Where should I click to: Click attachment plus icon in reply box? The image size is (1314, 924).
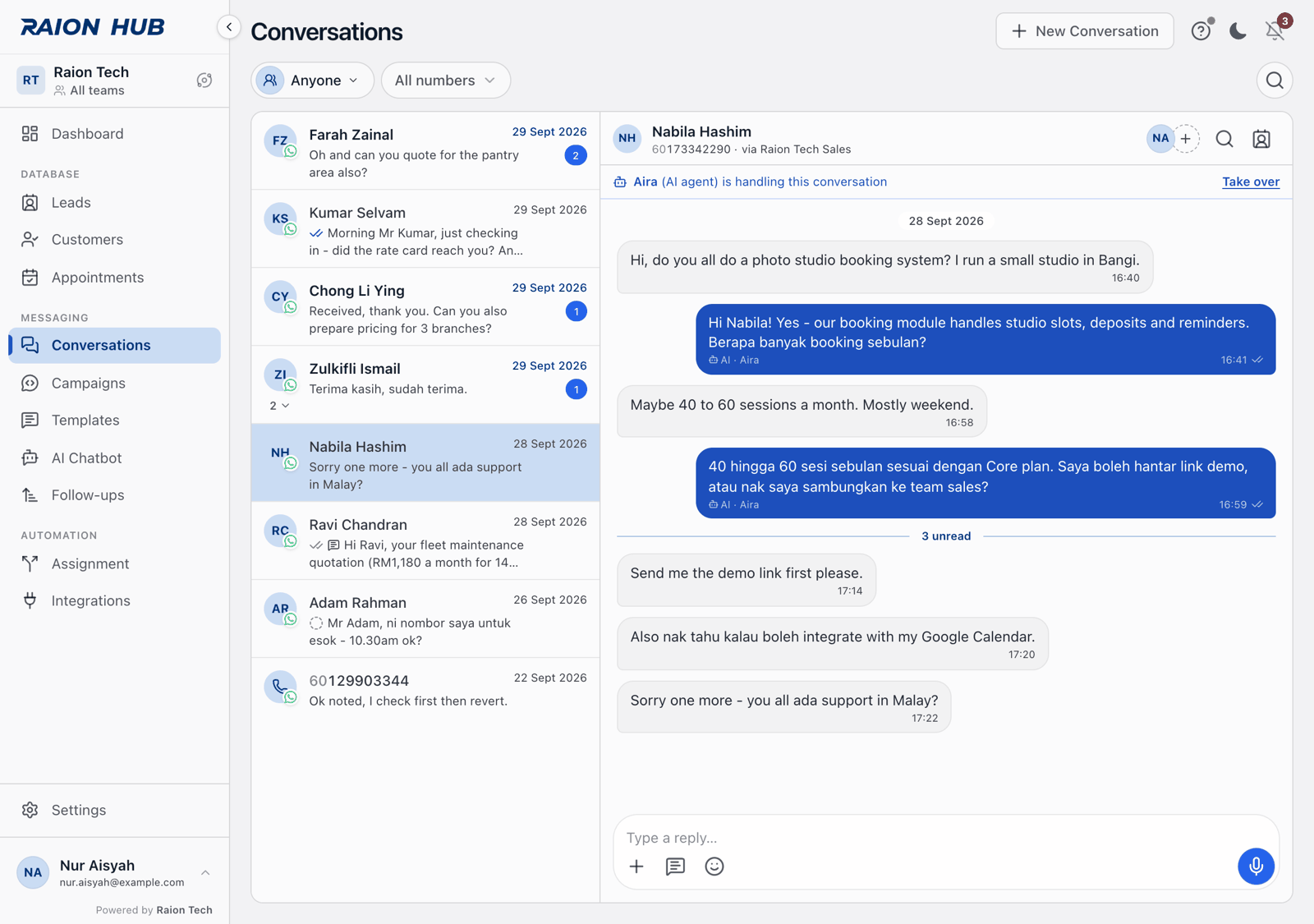636,867
